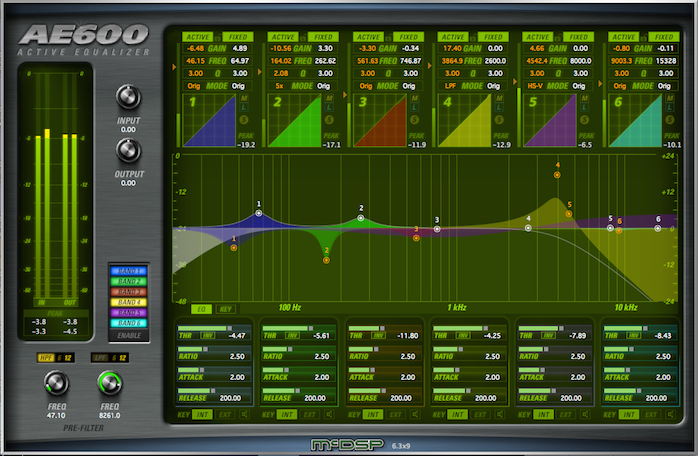Enable INV on band 1 threshold
Screen dimensions: 698x456
tap(207, 335)
